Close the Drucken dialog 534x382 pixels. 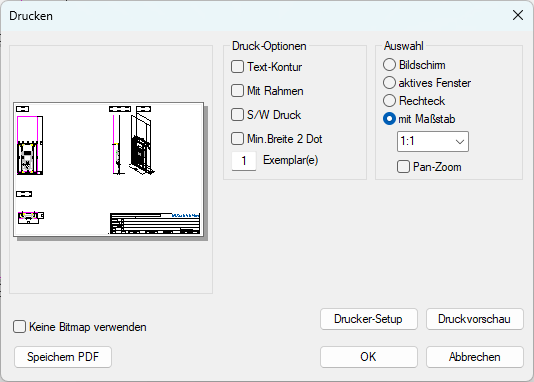coord(518,15)
